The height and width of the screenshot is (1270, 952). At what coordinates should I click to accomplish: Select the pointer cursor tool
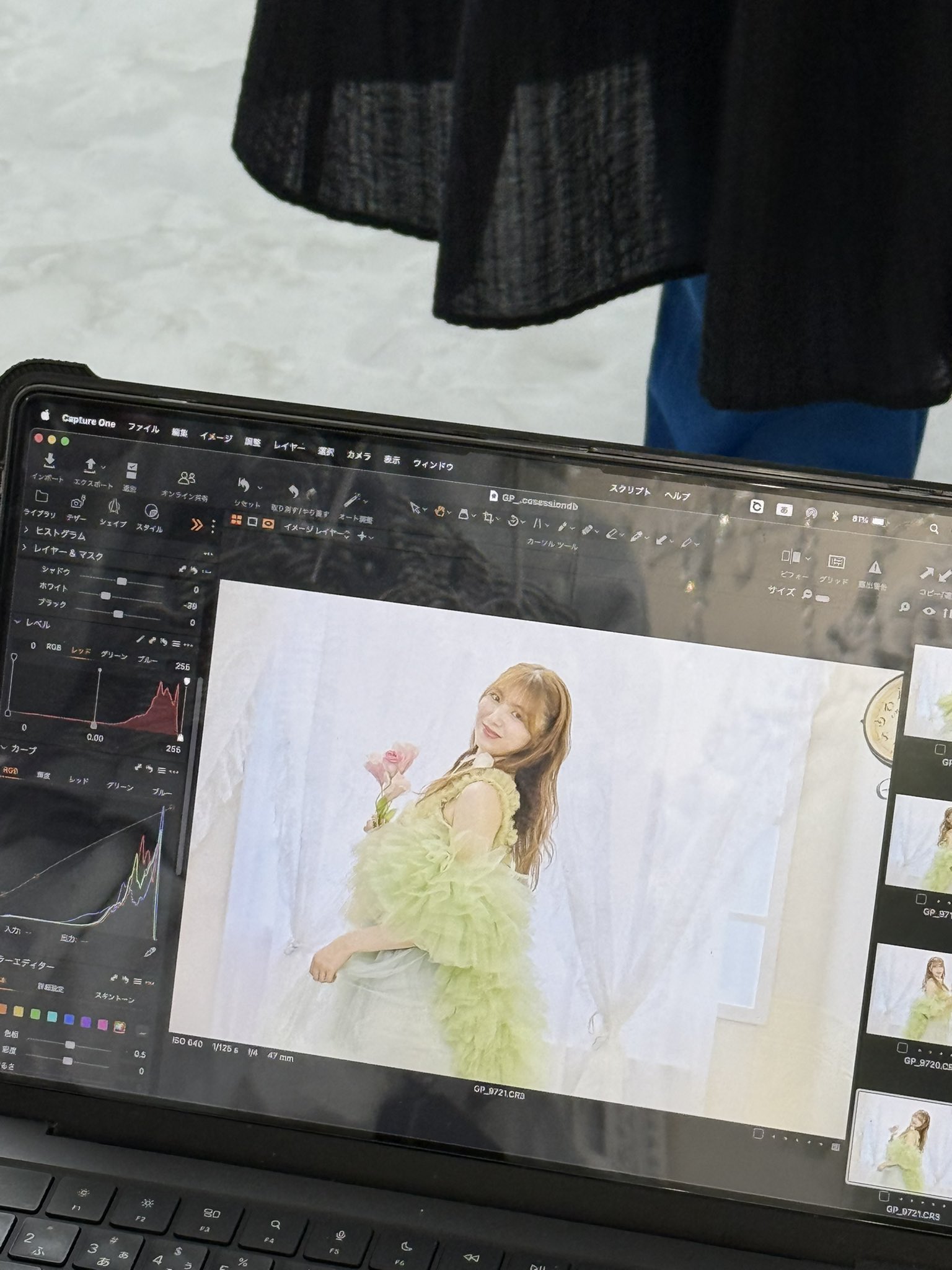(x=415, y=508)
